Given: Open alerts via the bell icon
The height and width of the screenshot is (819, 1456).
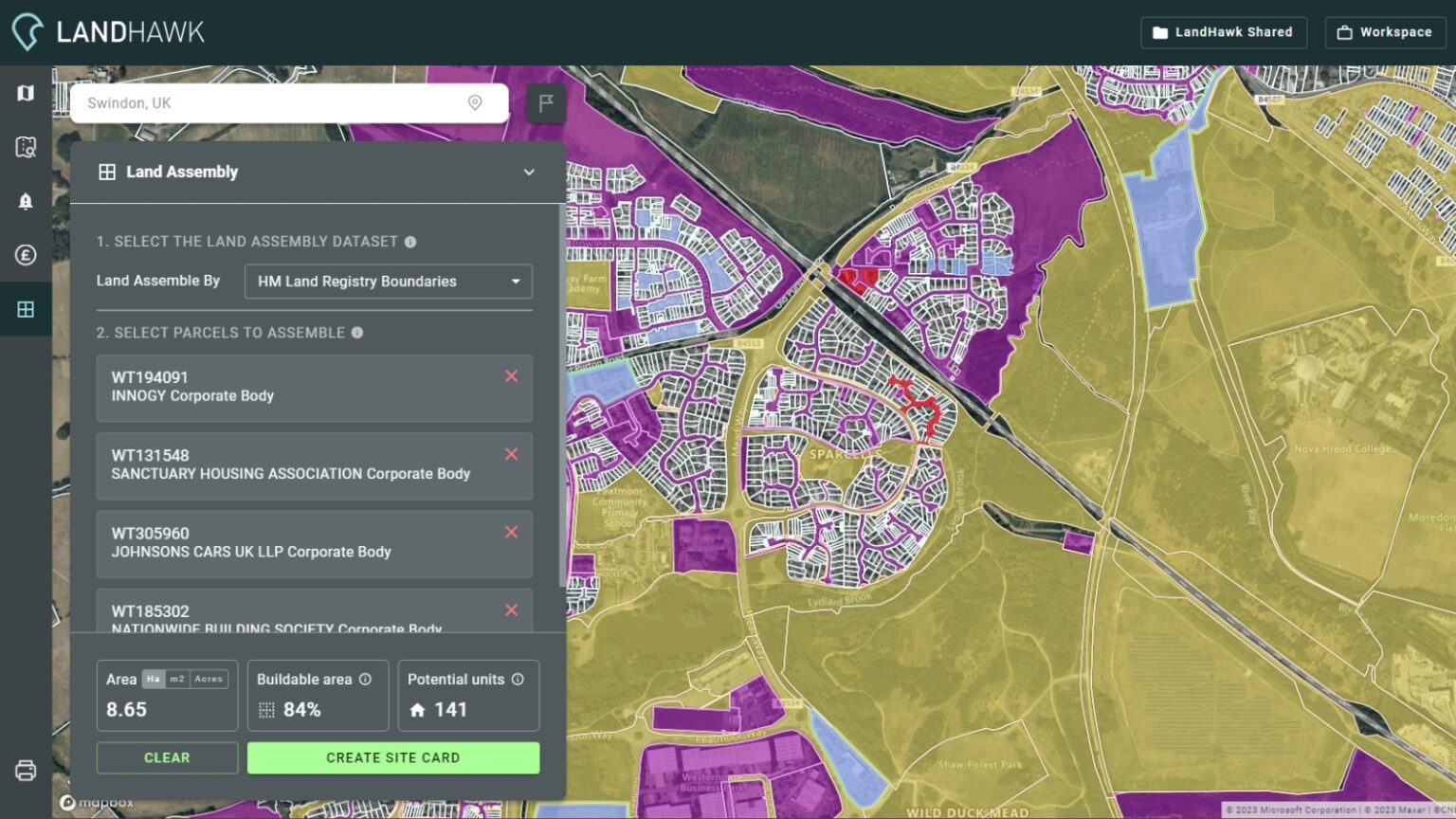Looking at the screenshot, I should (26, 201).
